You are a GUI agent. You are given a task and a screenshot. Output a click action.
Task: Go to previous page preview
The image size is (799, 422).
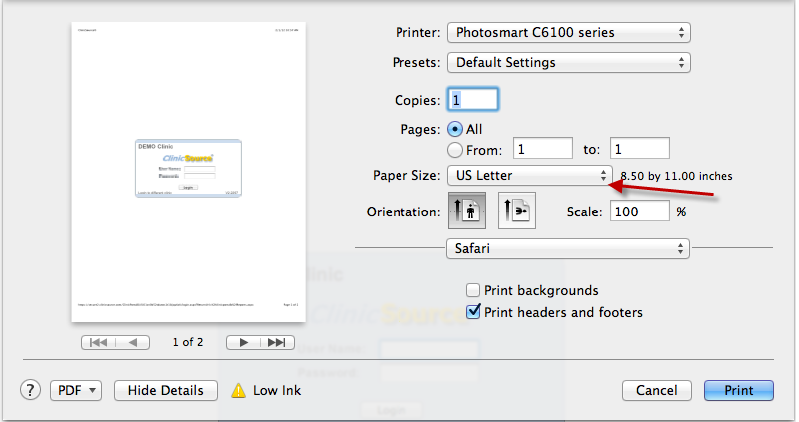tap(133, 342)
